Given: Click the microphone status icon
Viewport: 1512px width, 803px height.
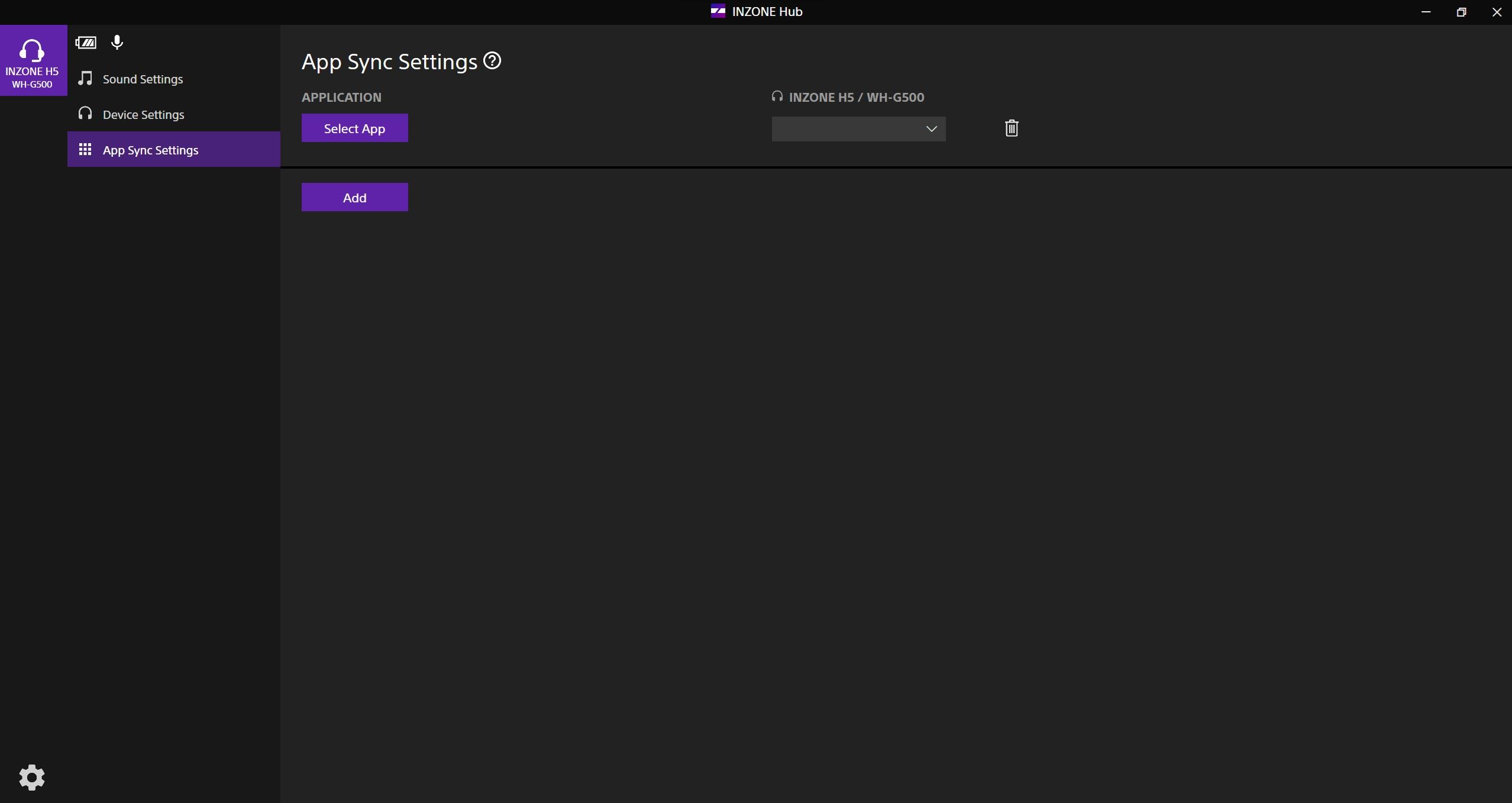Looking at the screenshot, I should point(117,43).
